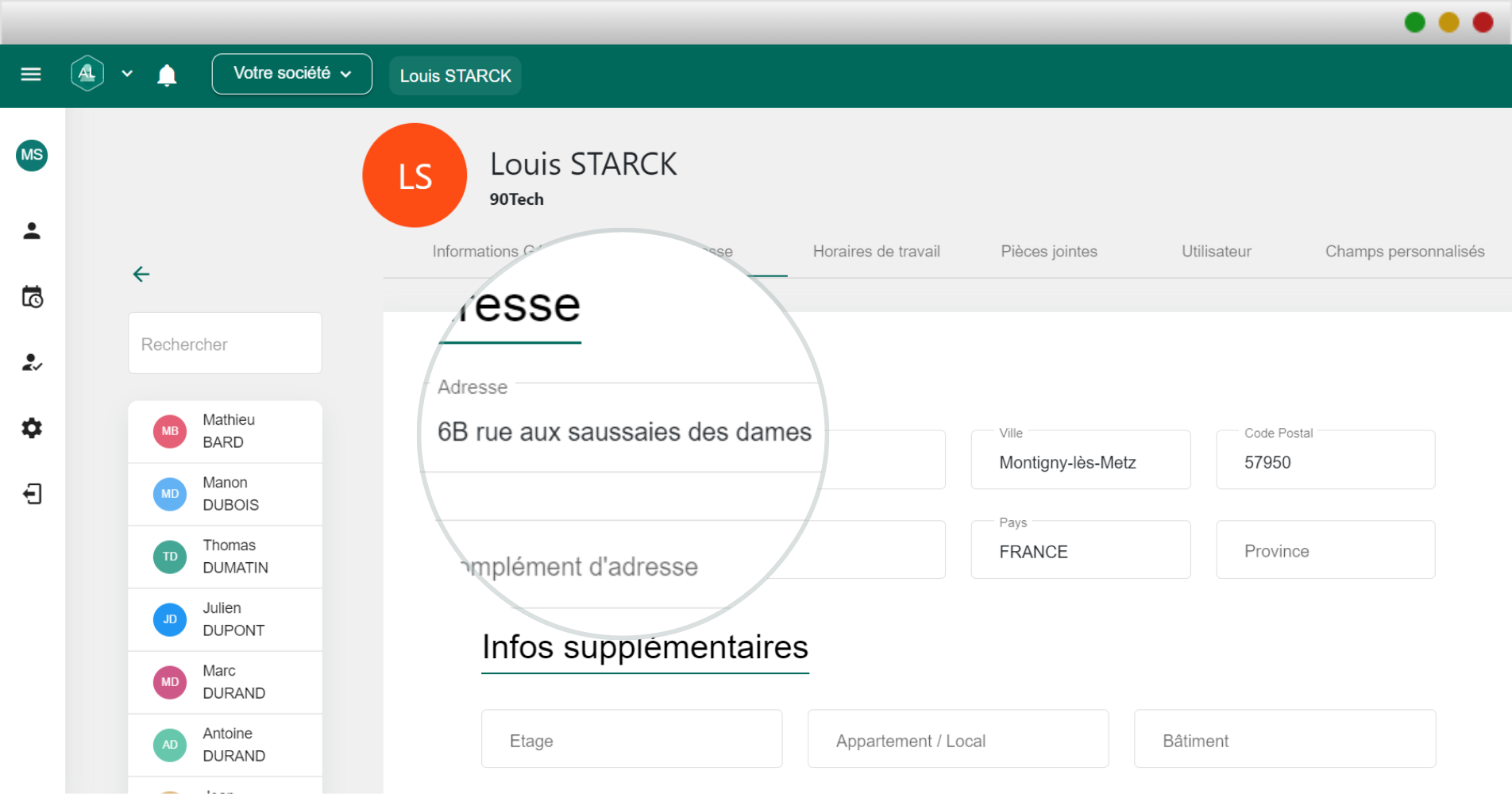The width and height of the screenshot is (1512, 794).
Task: Edit the Code Postal field 57950
Action: click(1325, 460)
